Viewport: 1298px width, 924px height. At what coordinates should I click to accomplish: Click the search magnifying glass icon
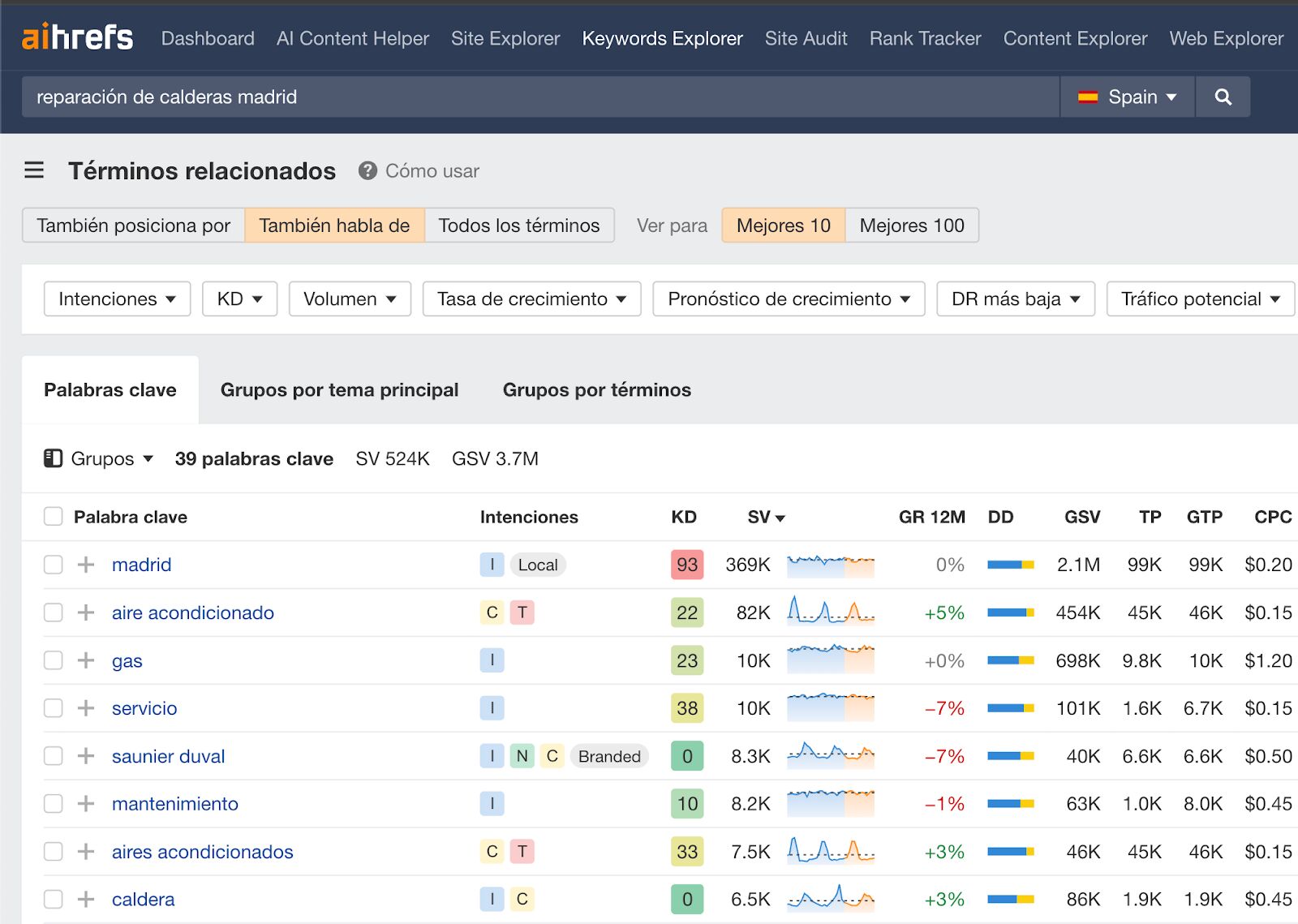[x=1223, y=97]
